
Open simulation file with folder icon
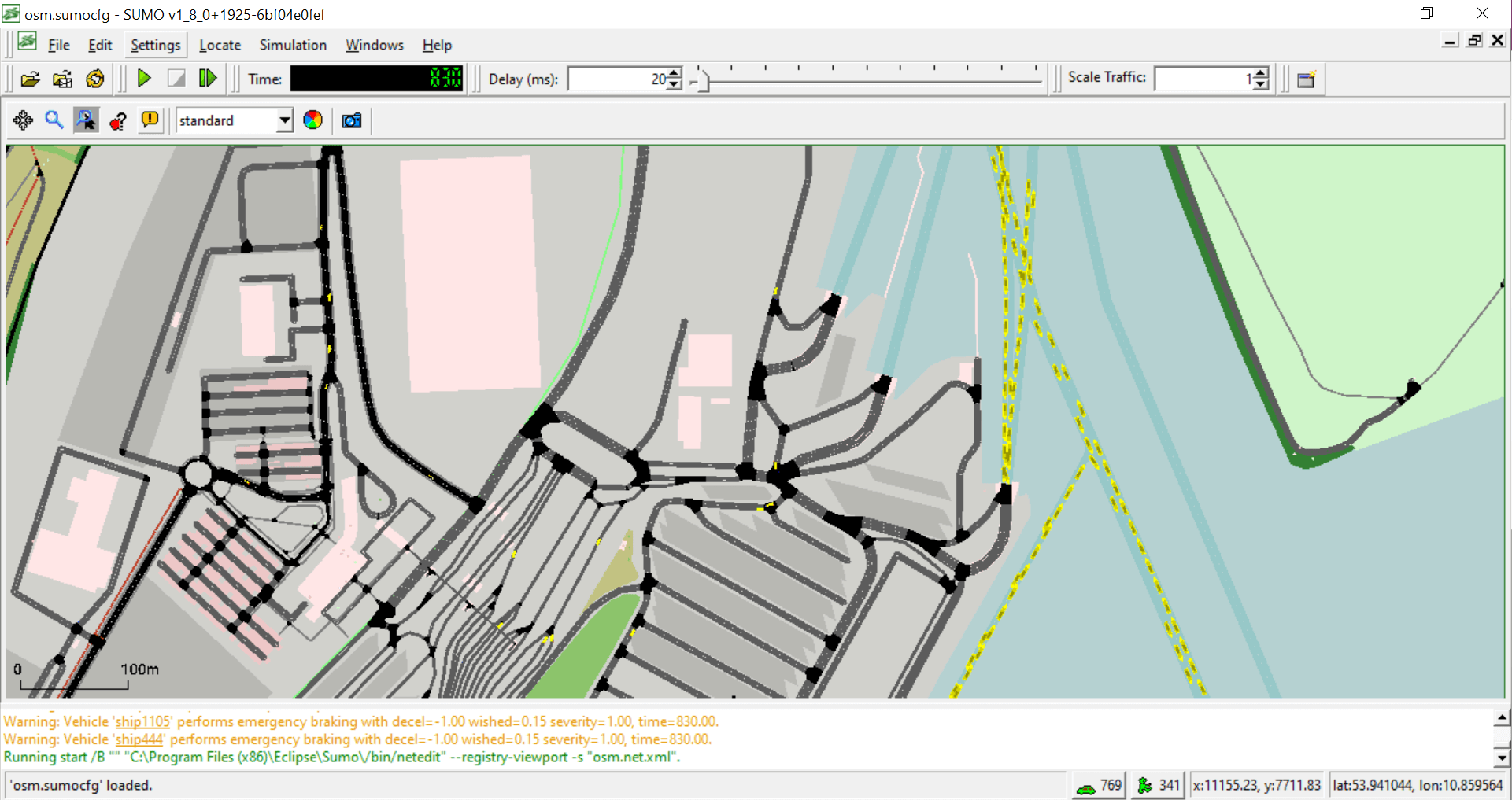[30, 79]
